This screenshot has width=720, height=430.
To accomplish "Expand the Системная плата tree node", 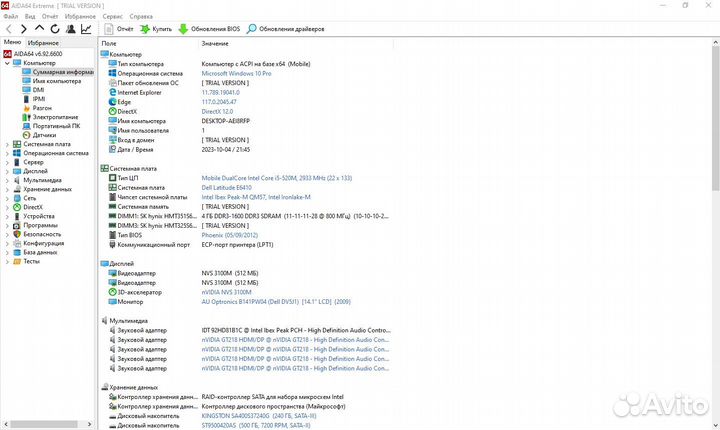I will tap(7, 144).
